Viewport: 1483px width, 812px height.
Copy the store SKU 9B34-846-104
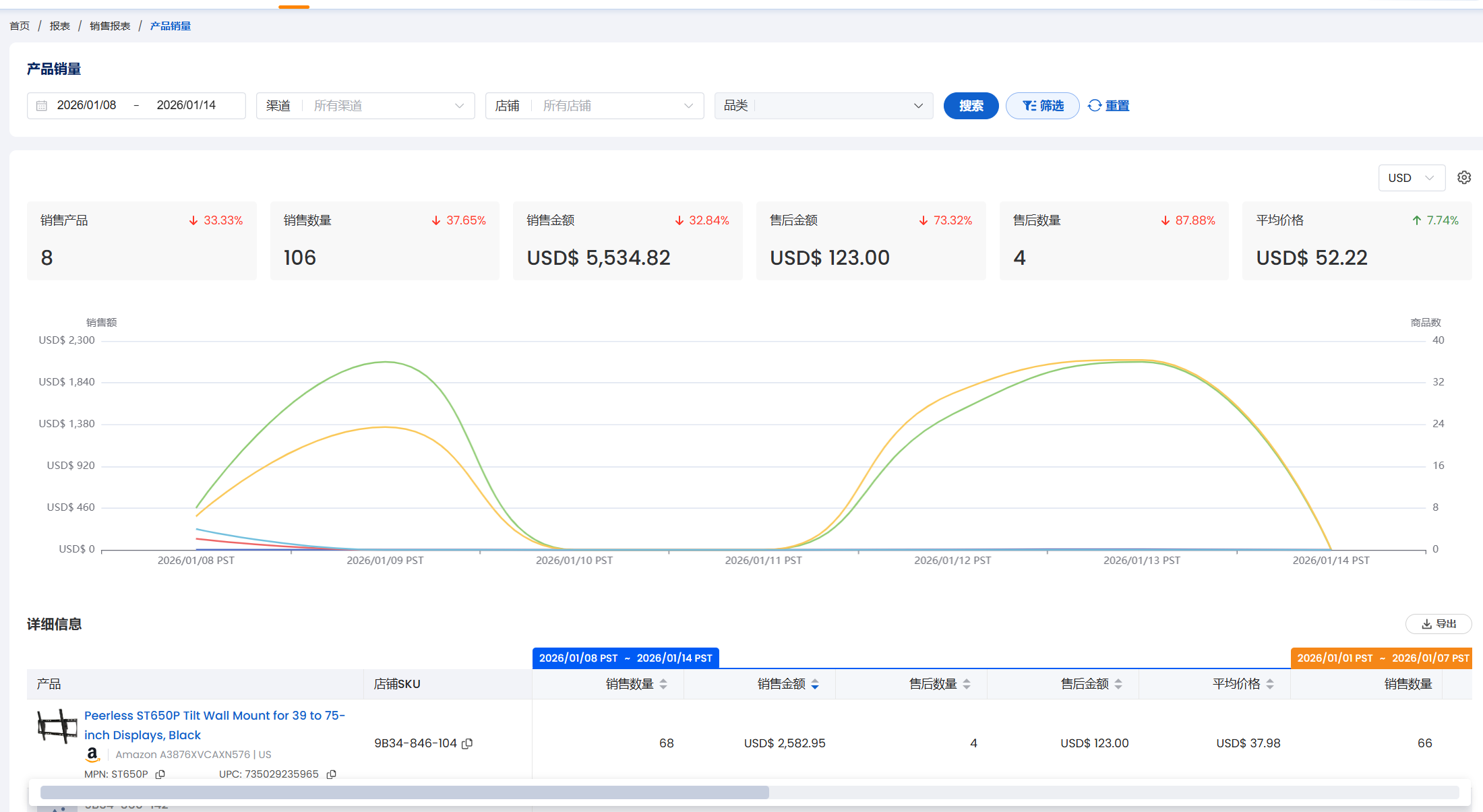point(467,743)
